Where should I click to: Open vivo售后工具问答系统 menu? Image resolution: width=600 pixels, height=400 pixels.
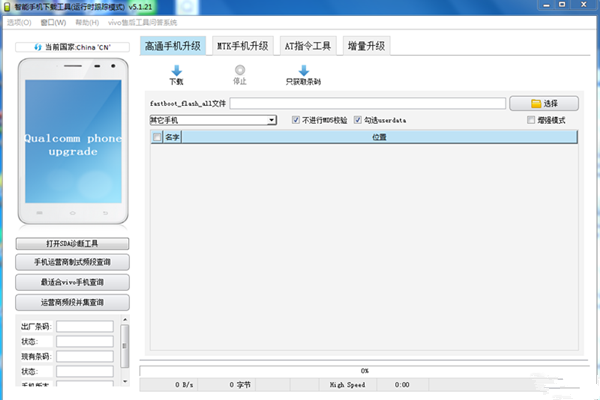(x=142, y=23)
